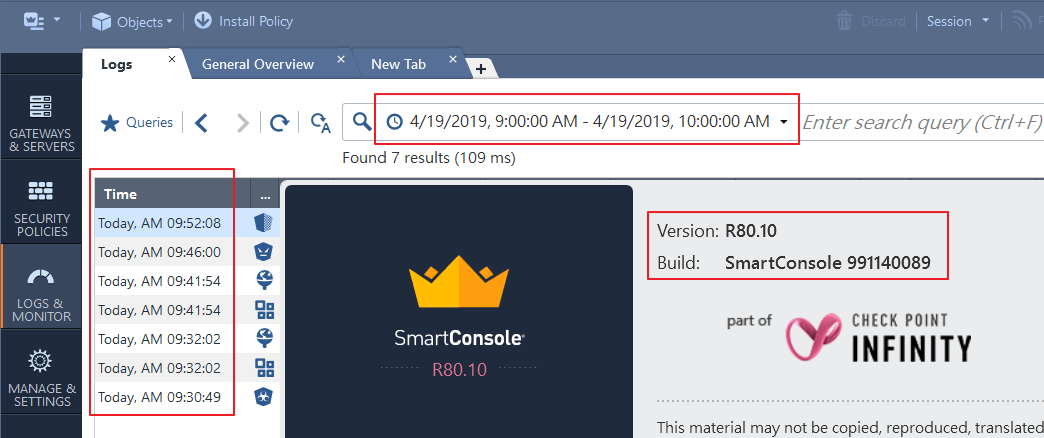Expand the main menu arrow
The height and width of the screenshot is (438, 1044).
tap(57, 20)
